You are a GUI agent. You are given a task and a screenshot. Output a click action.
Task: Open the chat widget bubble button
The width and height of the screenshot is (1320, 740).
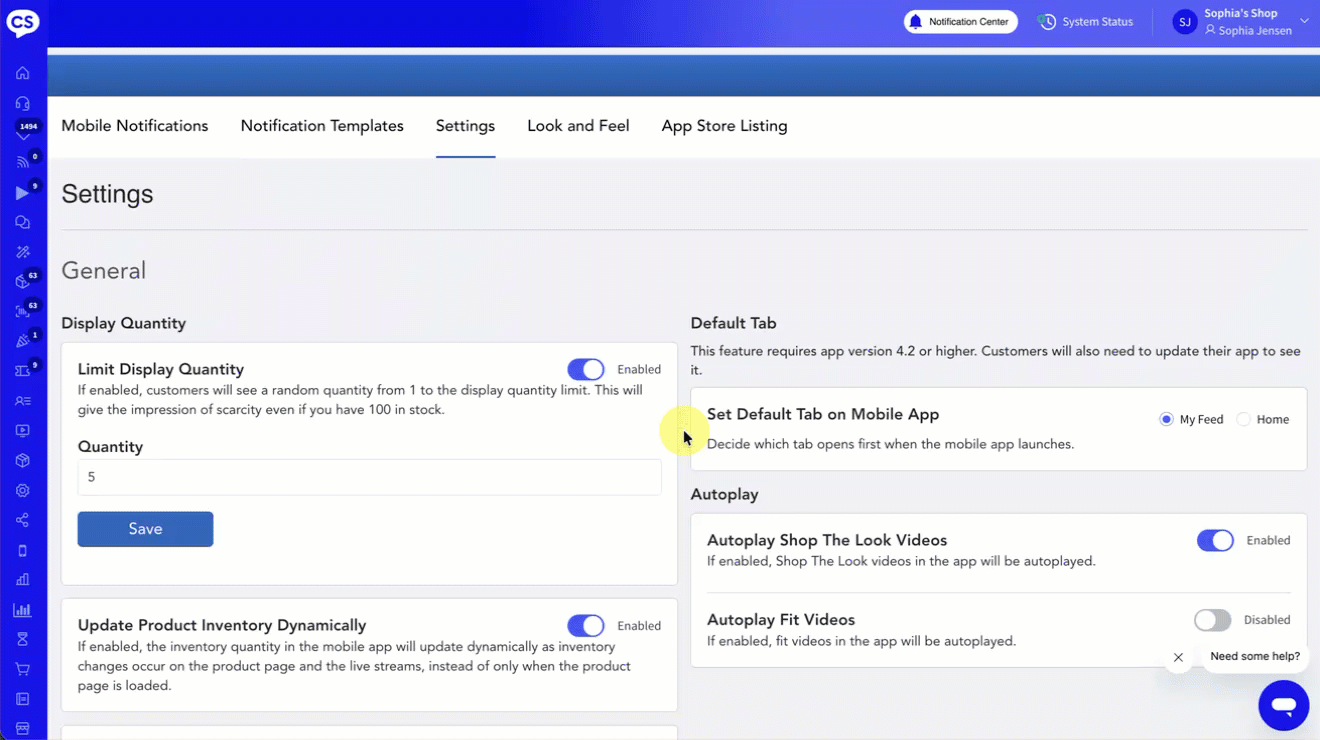click(1283, 705)
